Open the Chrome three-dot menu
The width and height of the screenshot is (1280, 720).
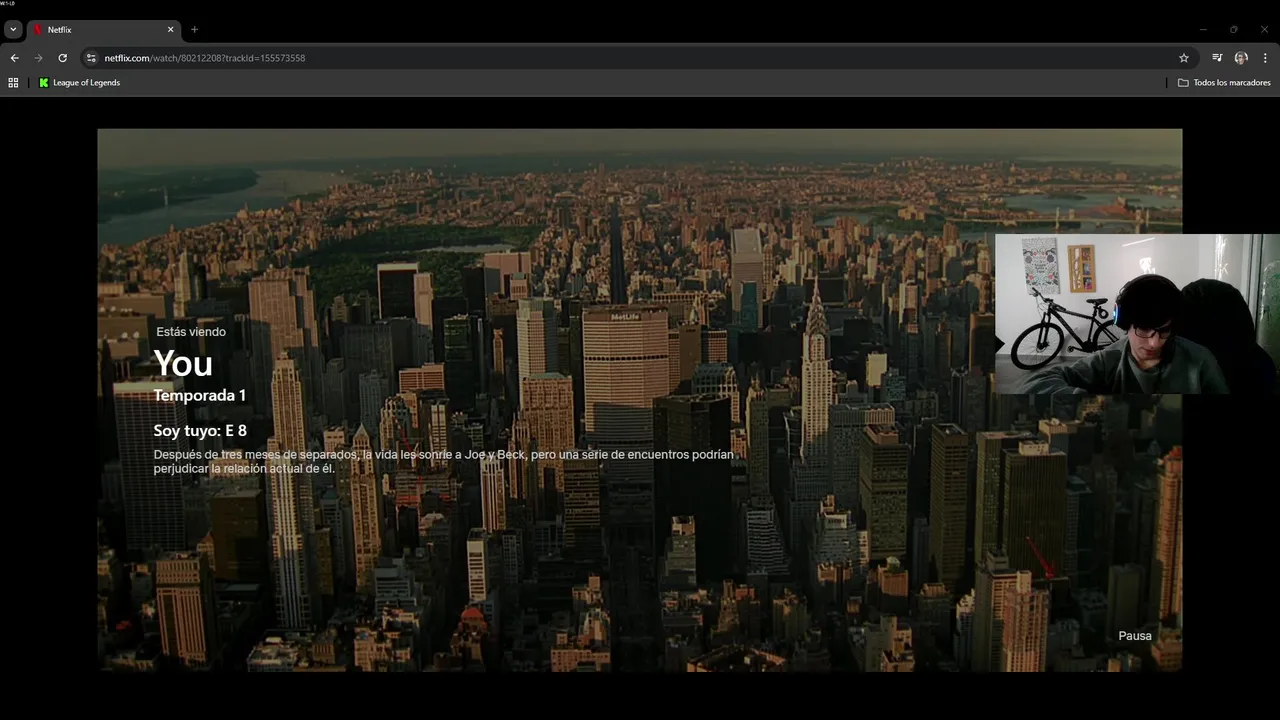(x=1265, y=58)
